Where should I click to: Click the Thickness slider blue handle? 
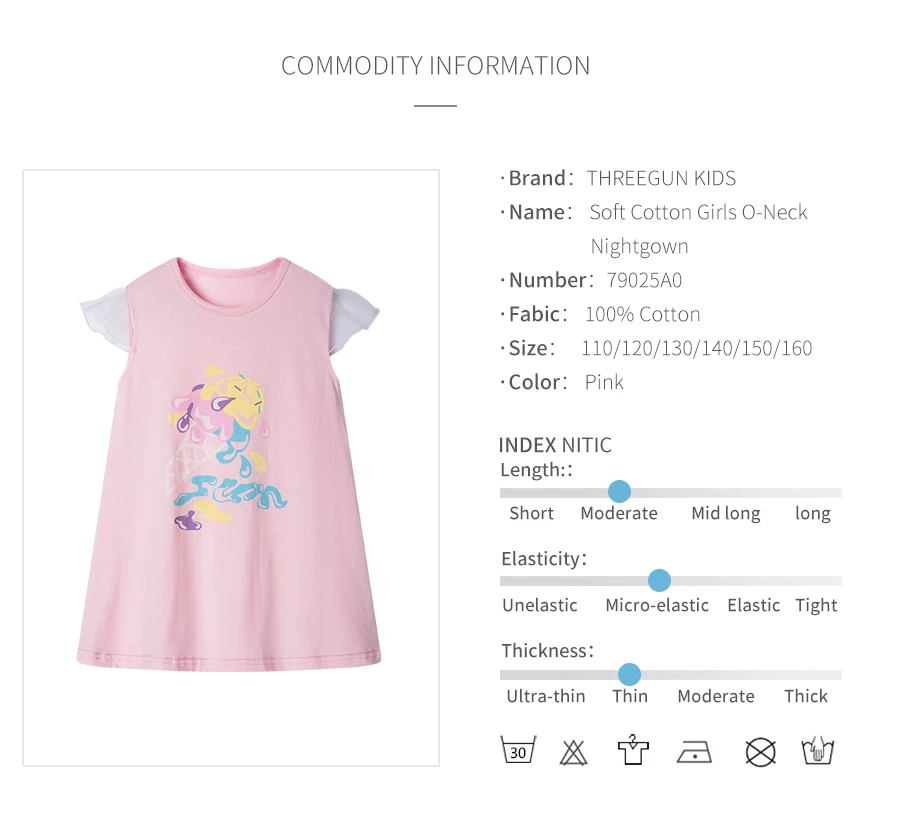pyautogui.click(x=629, y=674)
